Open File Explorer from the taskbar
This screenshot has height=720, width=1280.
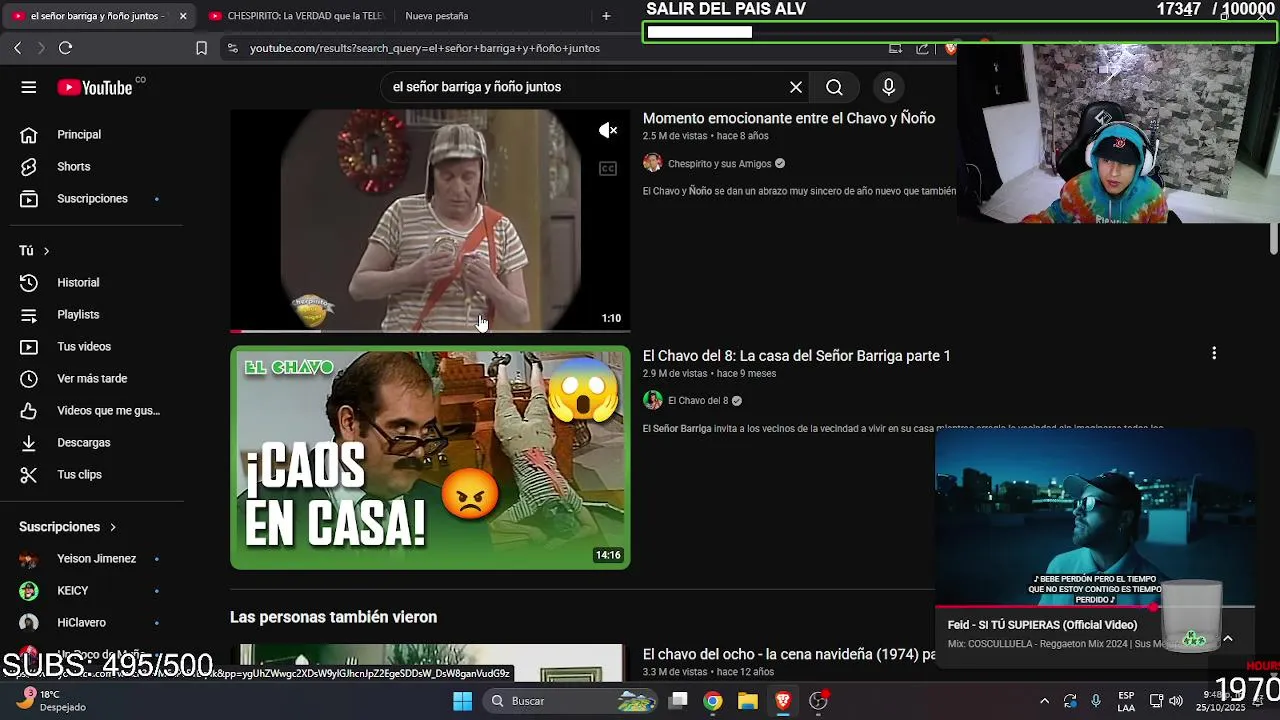pyautogui.click(x=747, y=701)
